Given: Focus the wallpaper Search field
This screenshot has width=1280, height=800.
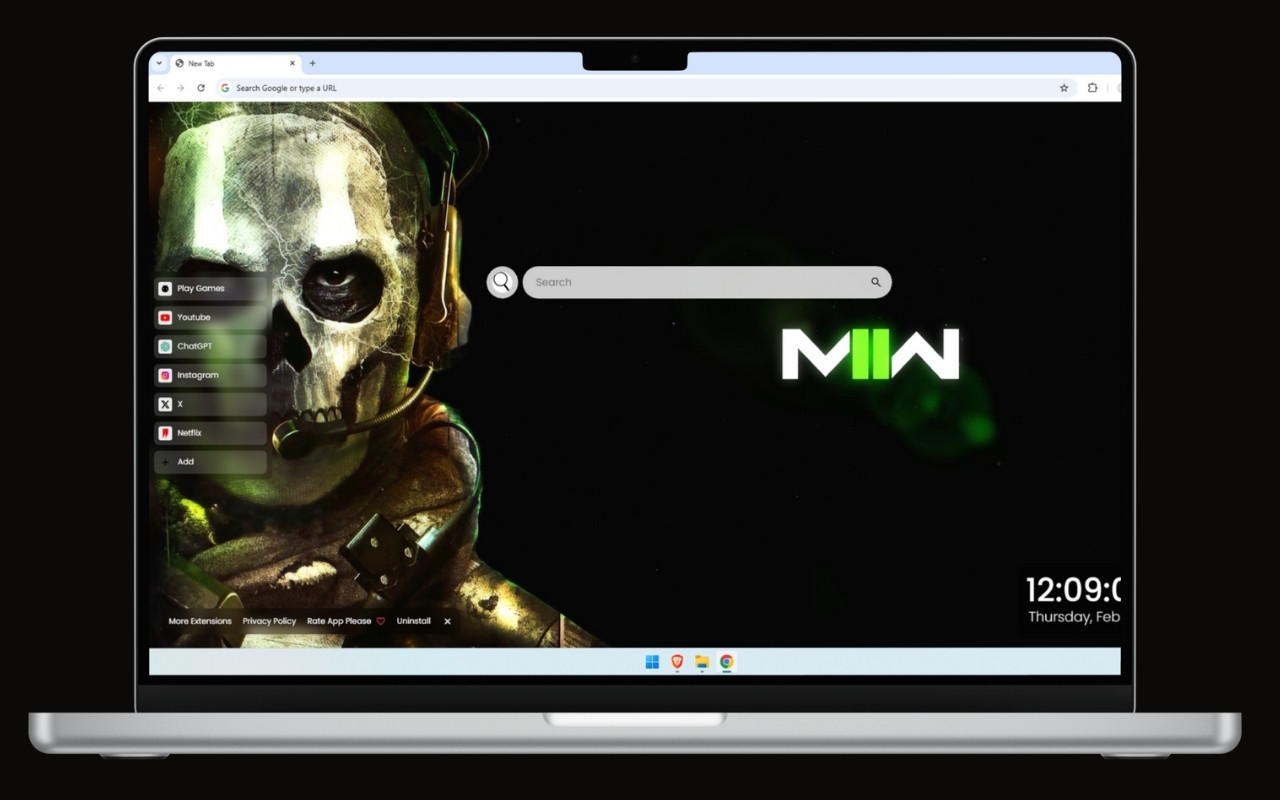Looking at the screenshot, I should (x=706, y=282).
